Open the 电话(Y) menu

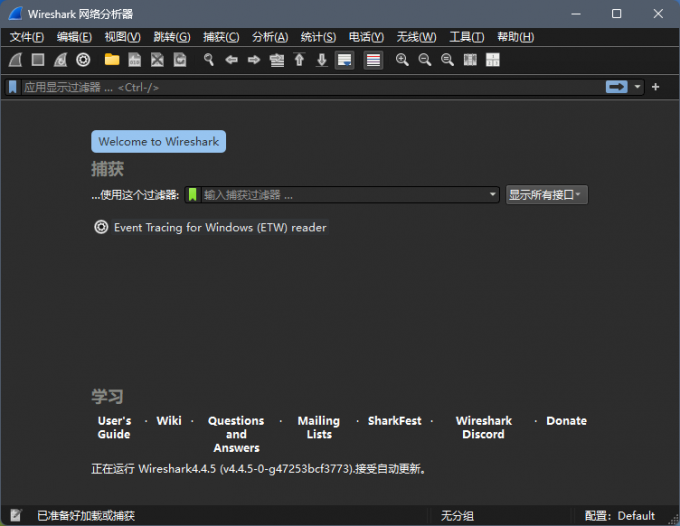pyautogui.click(x=366, y=37)
